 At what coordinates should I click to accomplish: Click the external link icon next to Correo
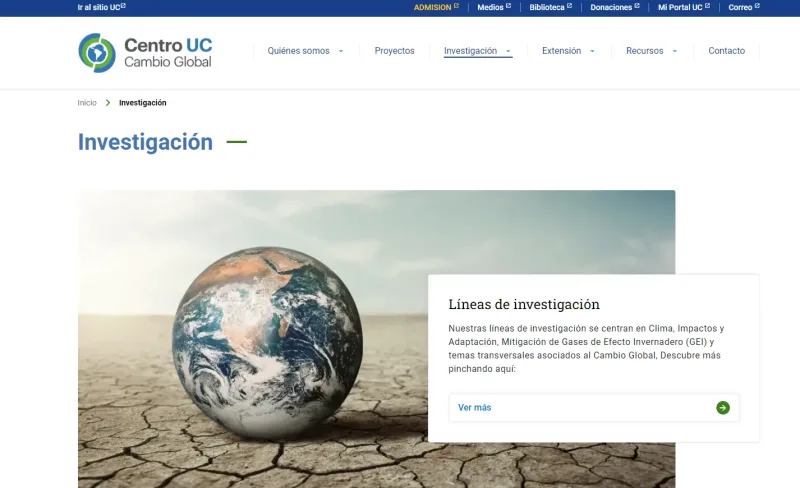757,6
